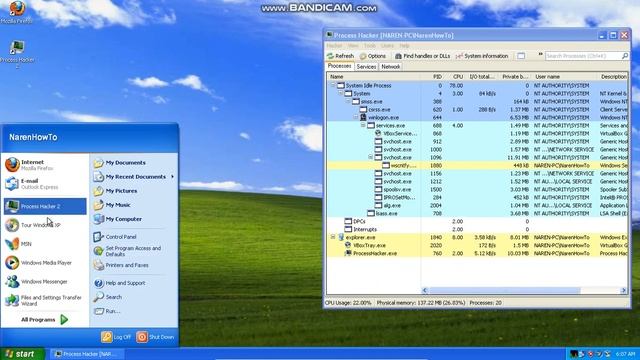Open Mozilla Firefox desktop icon

pyautogui.click(x=17, y=12)
